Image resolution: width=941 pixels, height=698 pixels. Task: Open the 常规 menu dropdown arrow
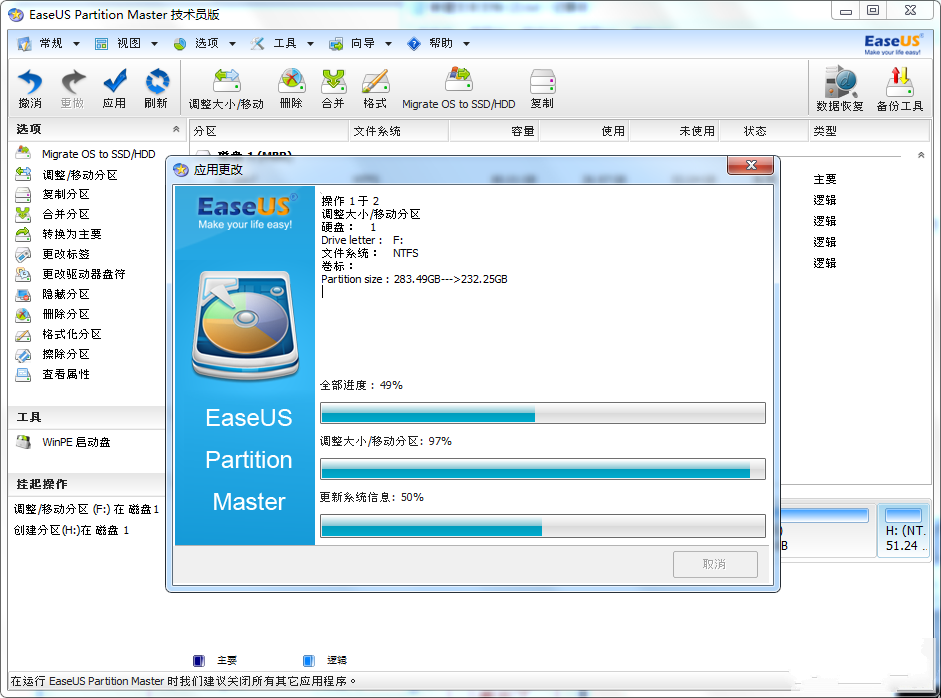(76, 44)
